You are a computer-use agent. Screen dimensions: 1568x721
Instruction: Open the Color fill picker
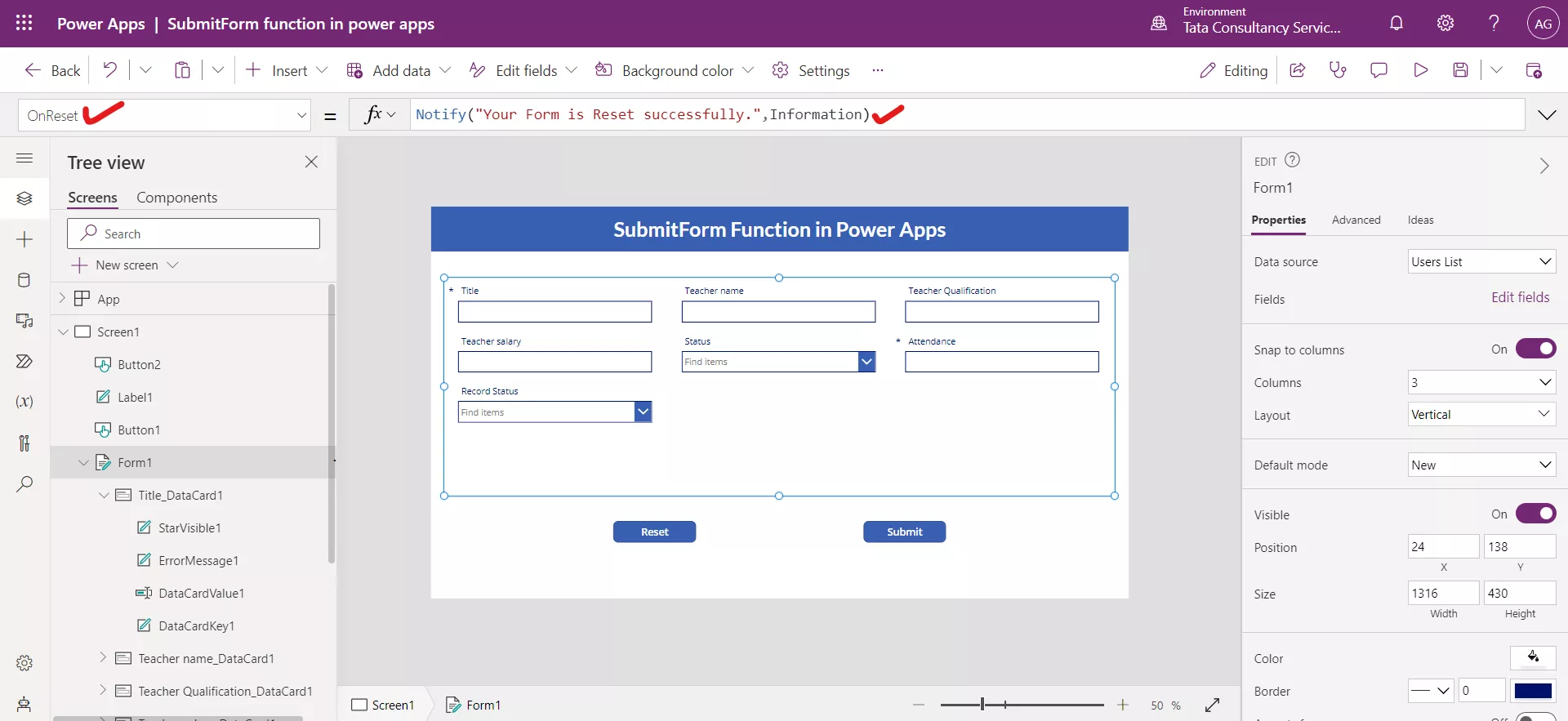(1533, 657)
